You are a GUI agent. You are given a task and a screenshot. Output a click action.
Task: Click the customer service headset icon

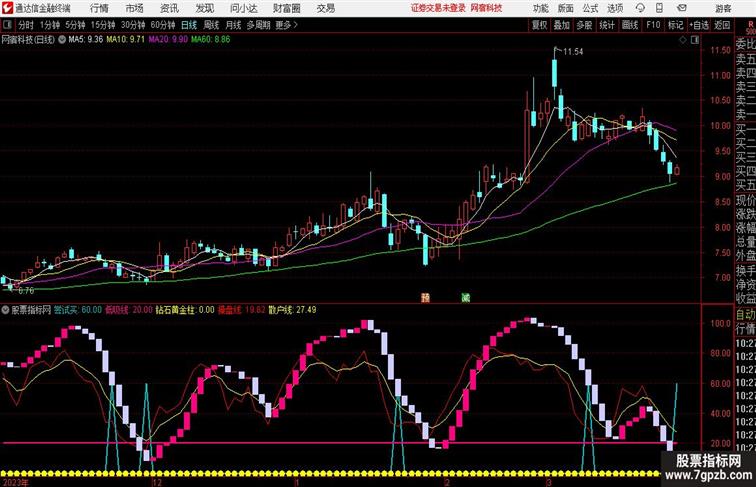point(640,8)
